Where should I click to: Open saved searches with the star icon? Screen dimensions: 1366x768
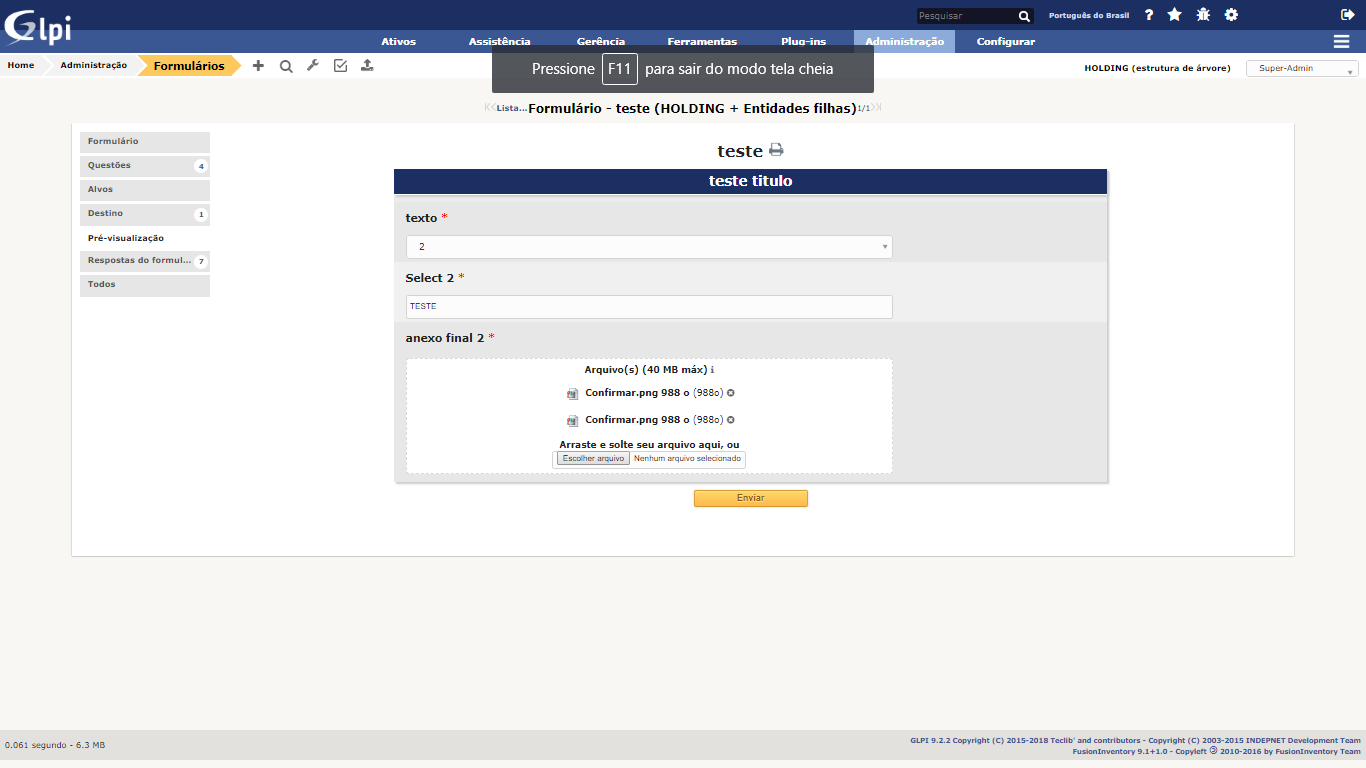pyautogui.click(x=1174, y=14)
